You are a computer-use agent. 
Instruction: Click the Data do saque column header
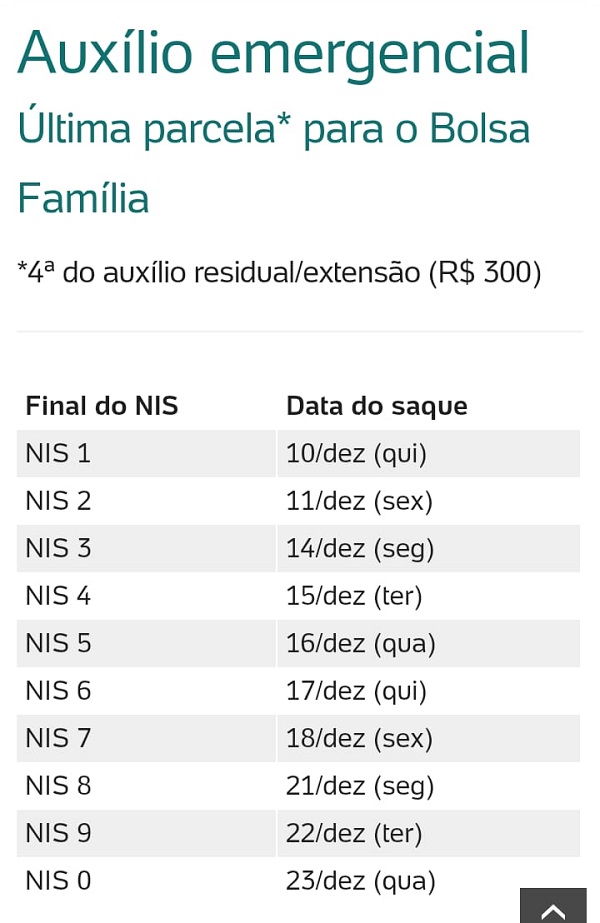[x=377, y=406]
